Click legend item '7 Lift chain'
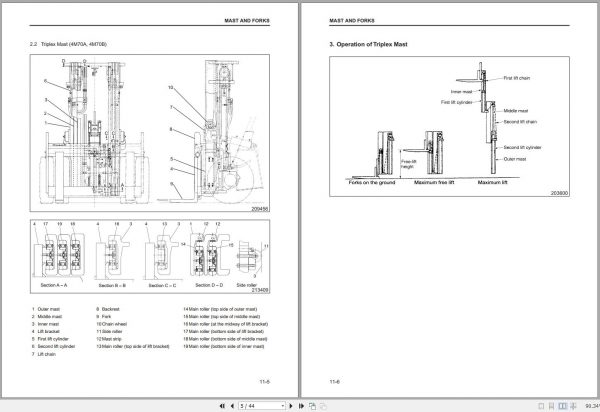Screen dimensions: 600x412 [44, 354]
